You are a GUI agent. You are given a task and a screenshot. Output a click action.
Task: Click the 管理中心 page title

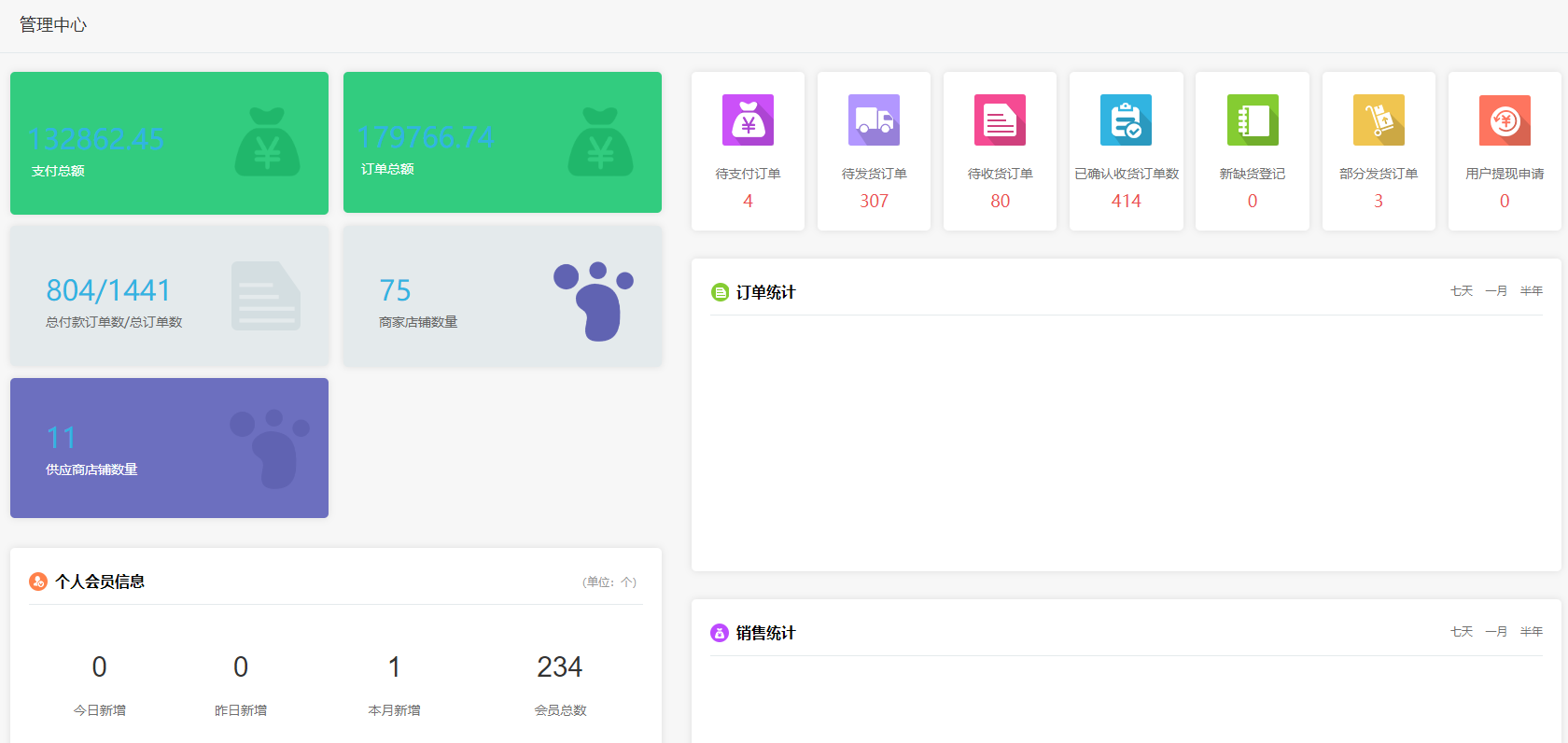point(53,25)
